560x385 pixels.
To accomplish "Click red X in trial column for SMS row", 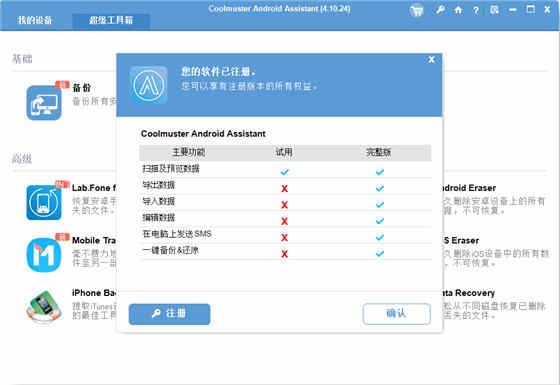I will 284,238.
